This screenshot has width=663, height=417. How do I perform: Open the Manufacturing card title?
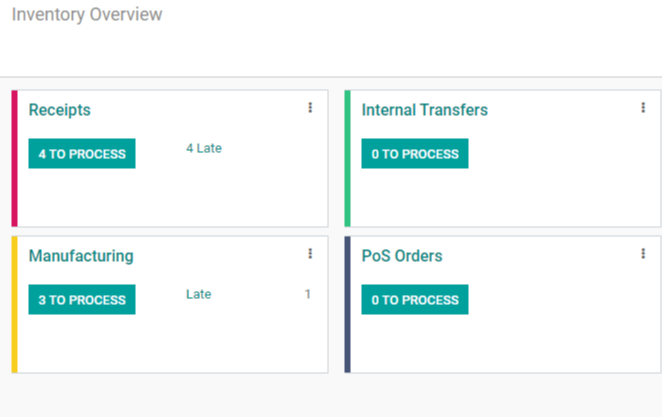[x=81, y=256]
